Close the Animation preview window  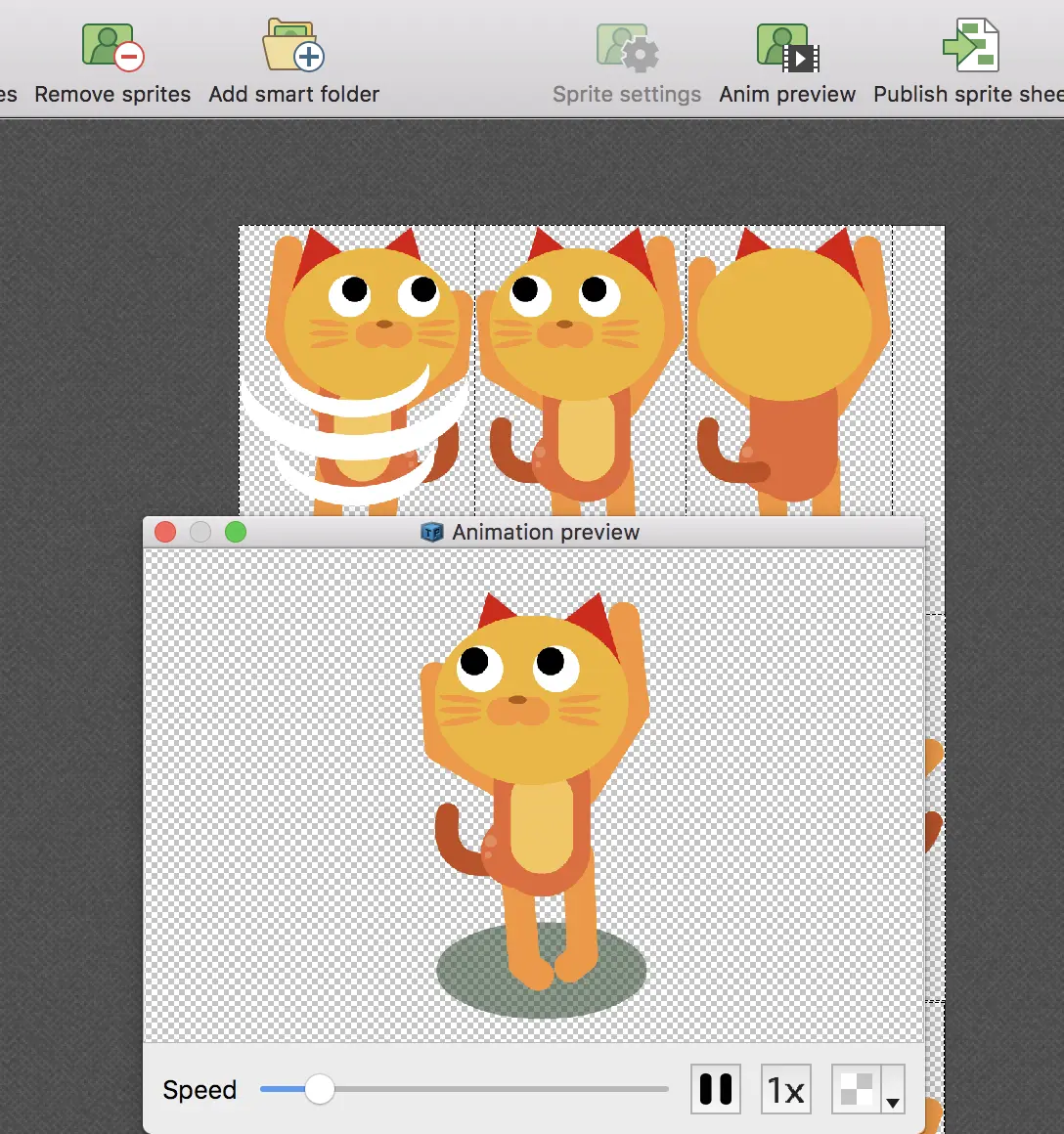(165, 532)
